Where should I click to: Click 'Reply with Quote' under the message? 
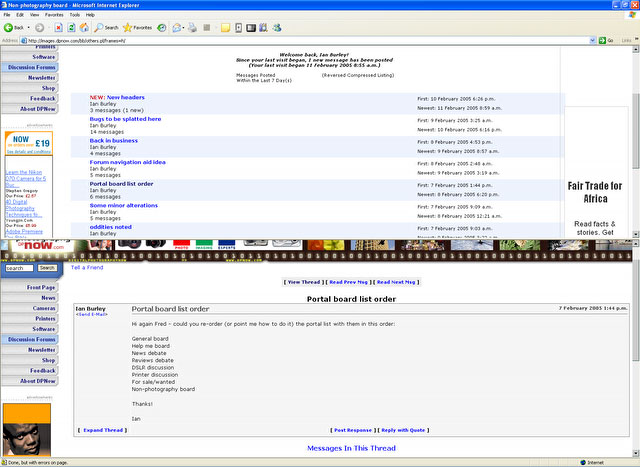(403, 430)
